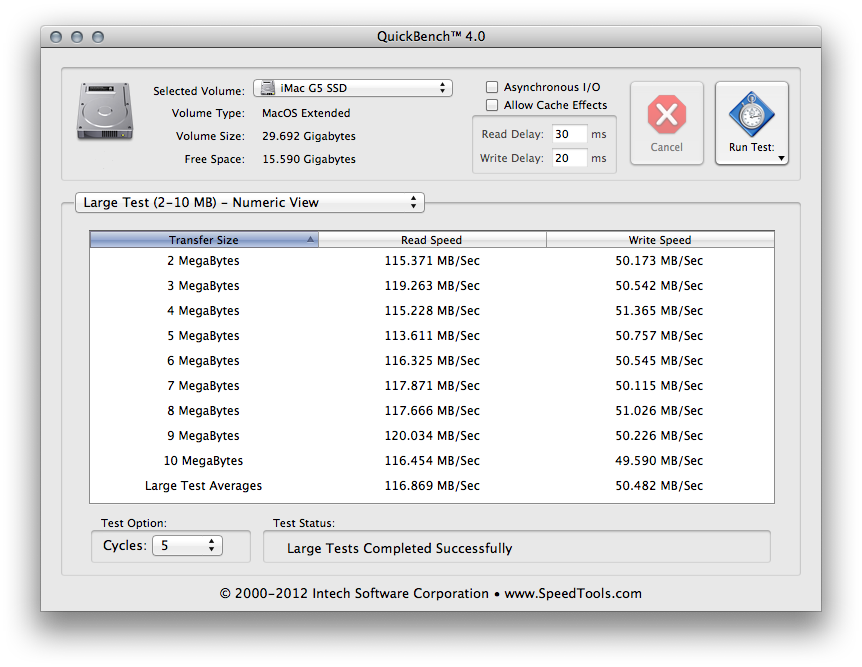Screen dimensions: 862x667
Task: Click the 50.482 MB/Sec average write value
Action: point(659,486)
